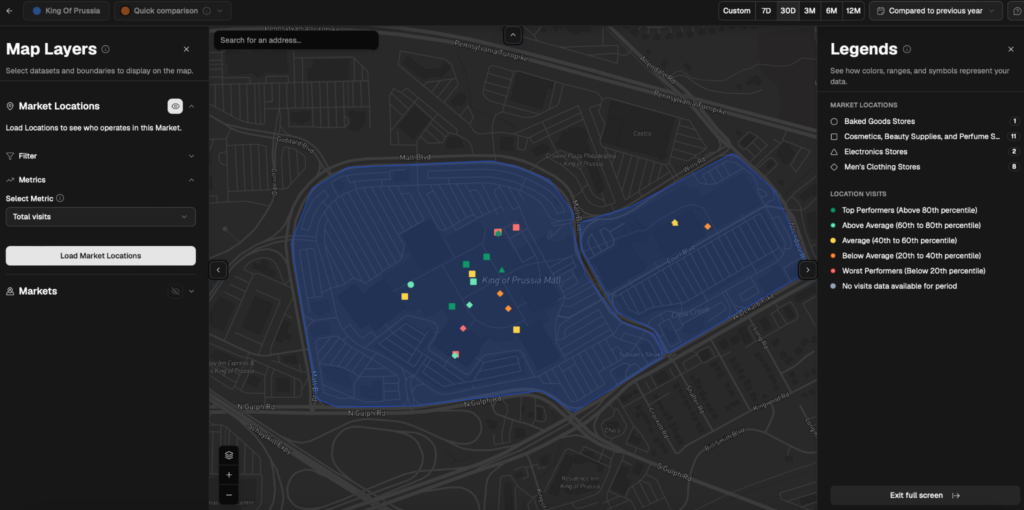Open the map layers stack icon
1024x510 pixels.
click(229, 455)
